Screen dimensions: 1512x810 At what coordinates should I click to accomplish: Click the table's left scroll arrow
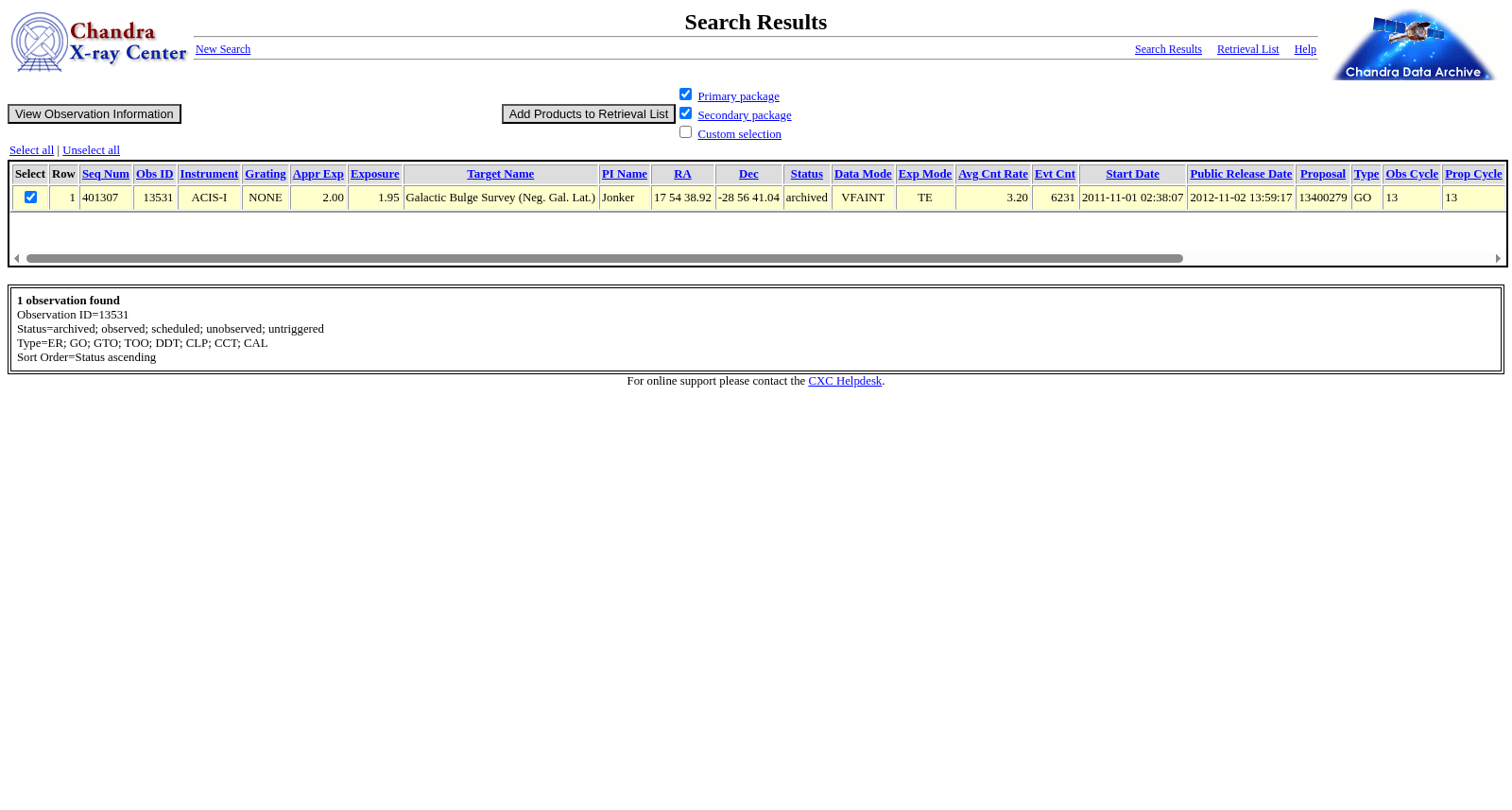(17, 259)
